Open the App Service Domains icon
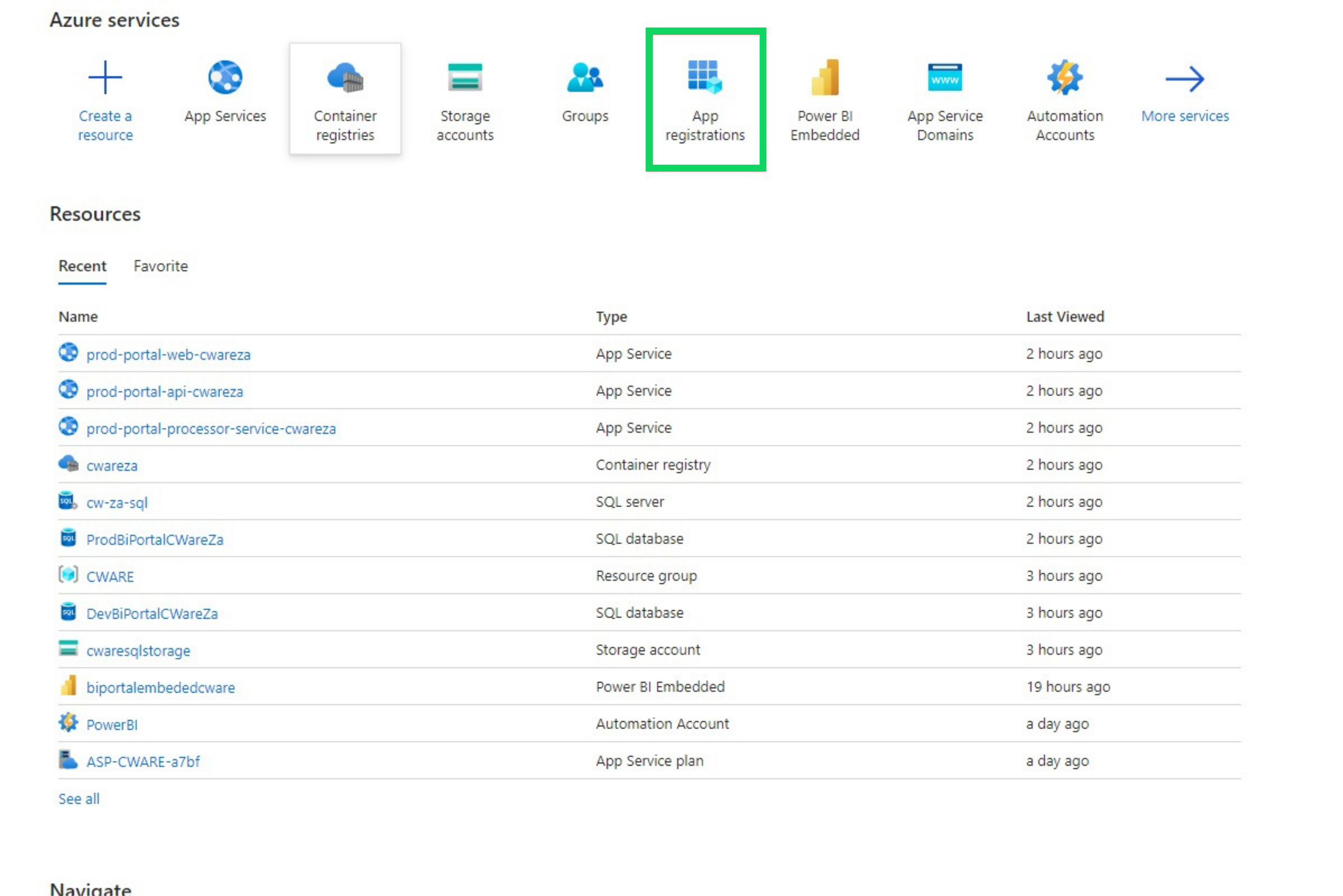1343x896 pixels. point(945,77)
